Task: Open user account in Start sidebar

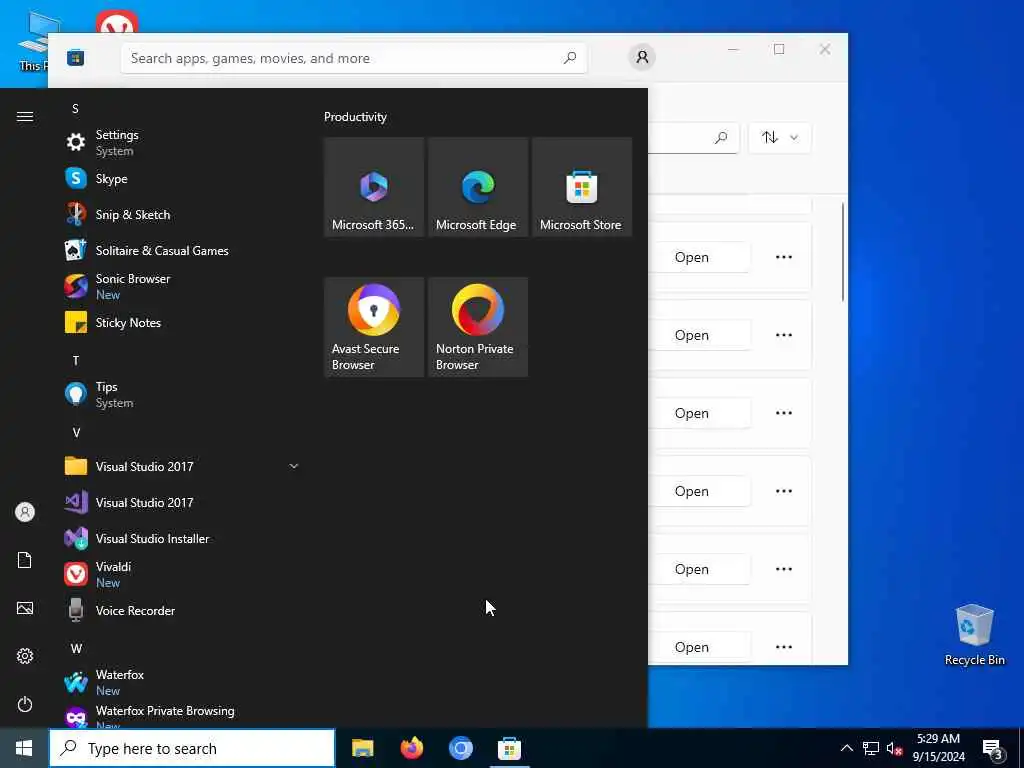Action: point(25,512)
